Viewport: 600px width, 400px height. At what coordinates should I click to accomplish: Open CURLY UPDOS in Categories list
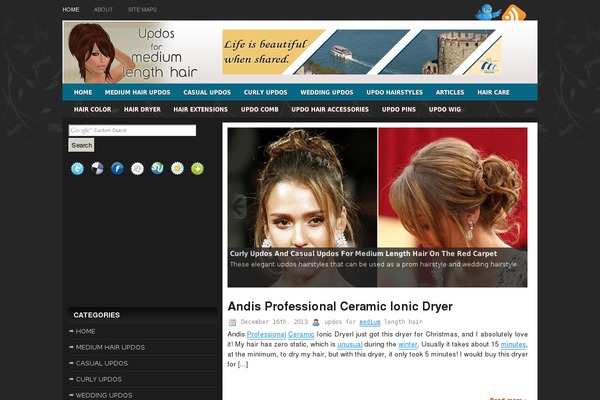coord(99,380)
